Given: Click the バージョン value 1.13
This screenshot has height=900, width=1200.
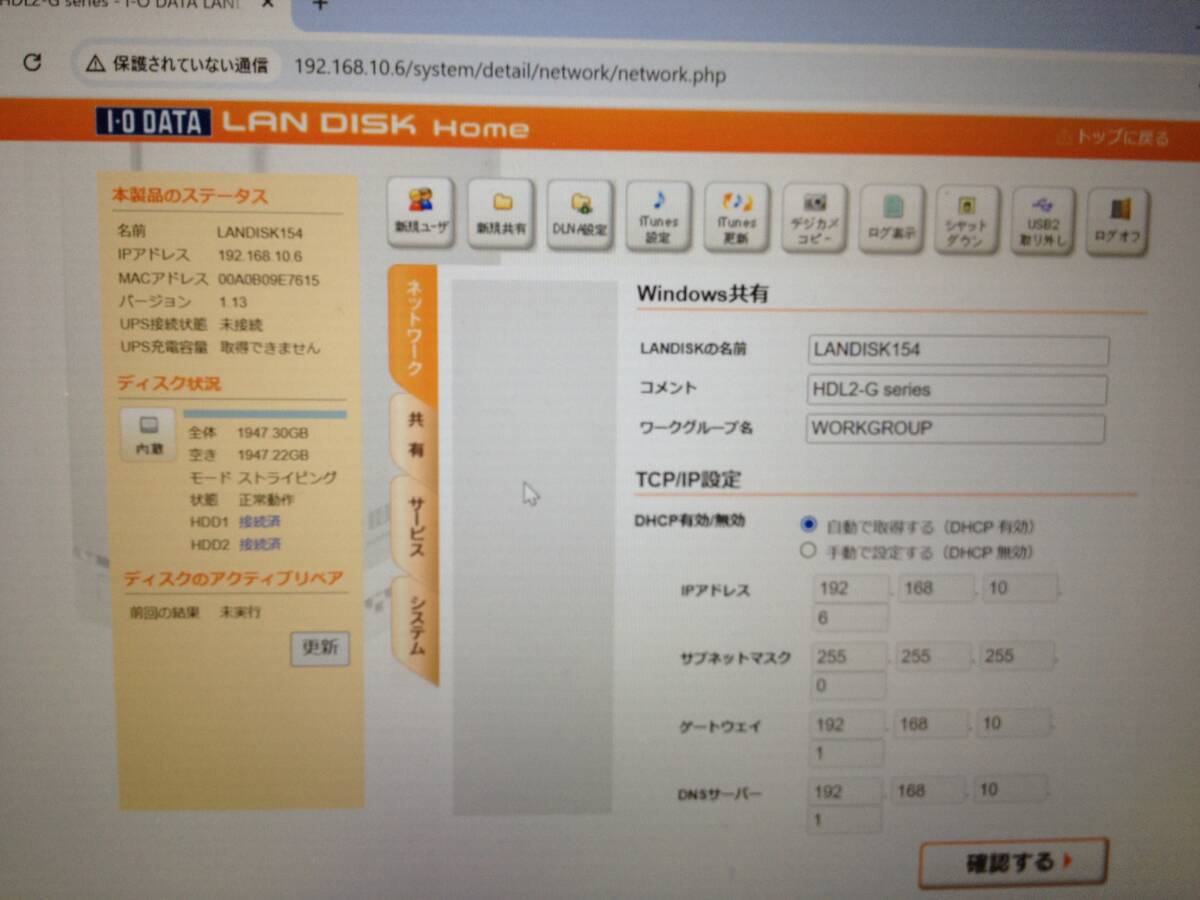Looking at the screenshot, I should point(234,302).
